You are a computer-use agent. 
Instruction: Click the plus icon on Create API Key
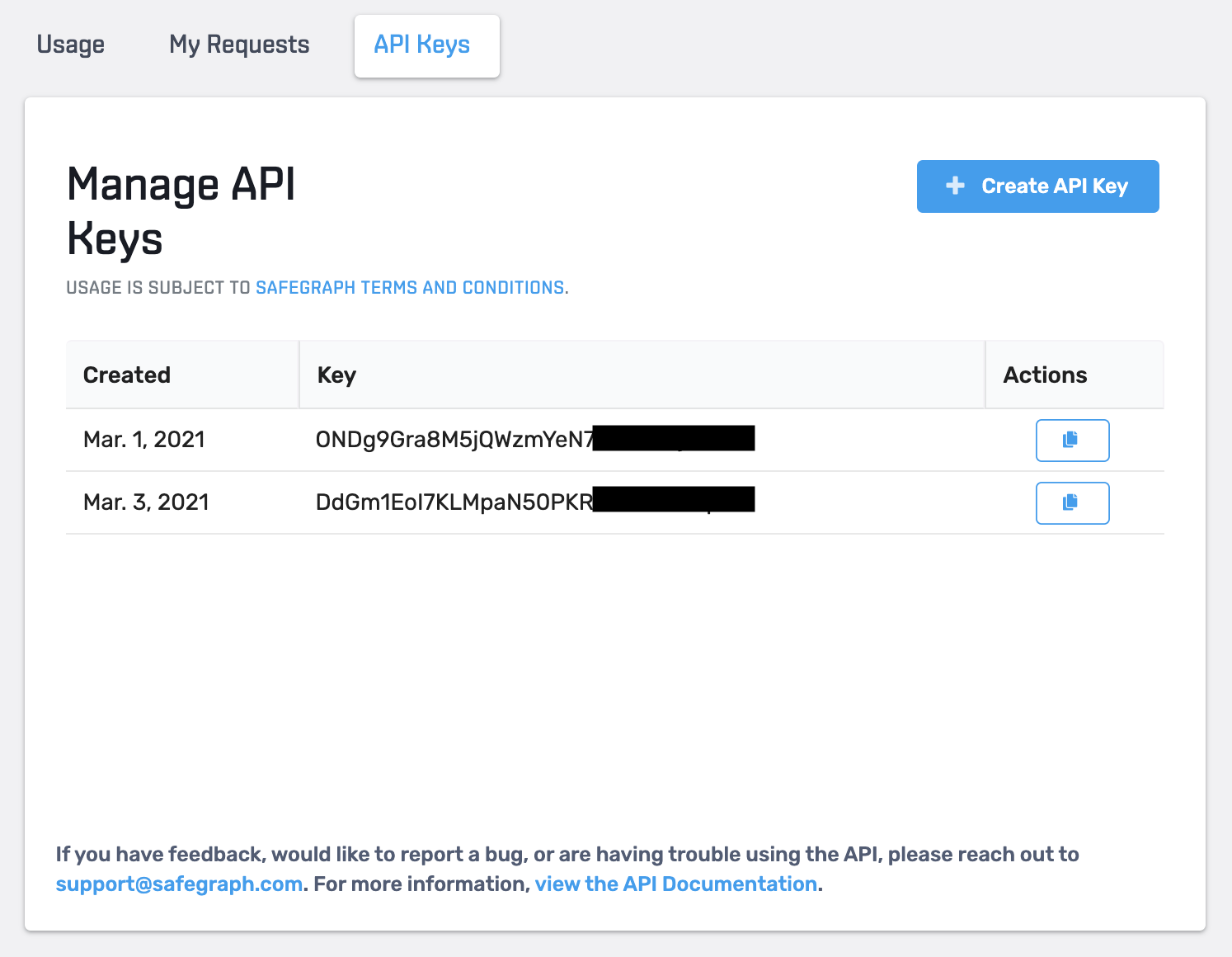point(954,186)
